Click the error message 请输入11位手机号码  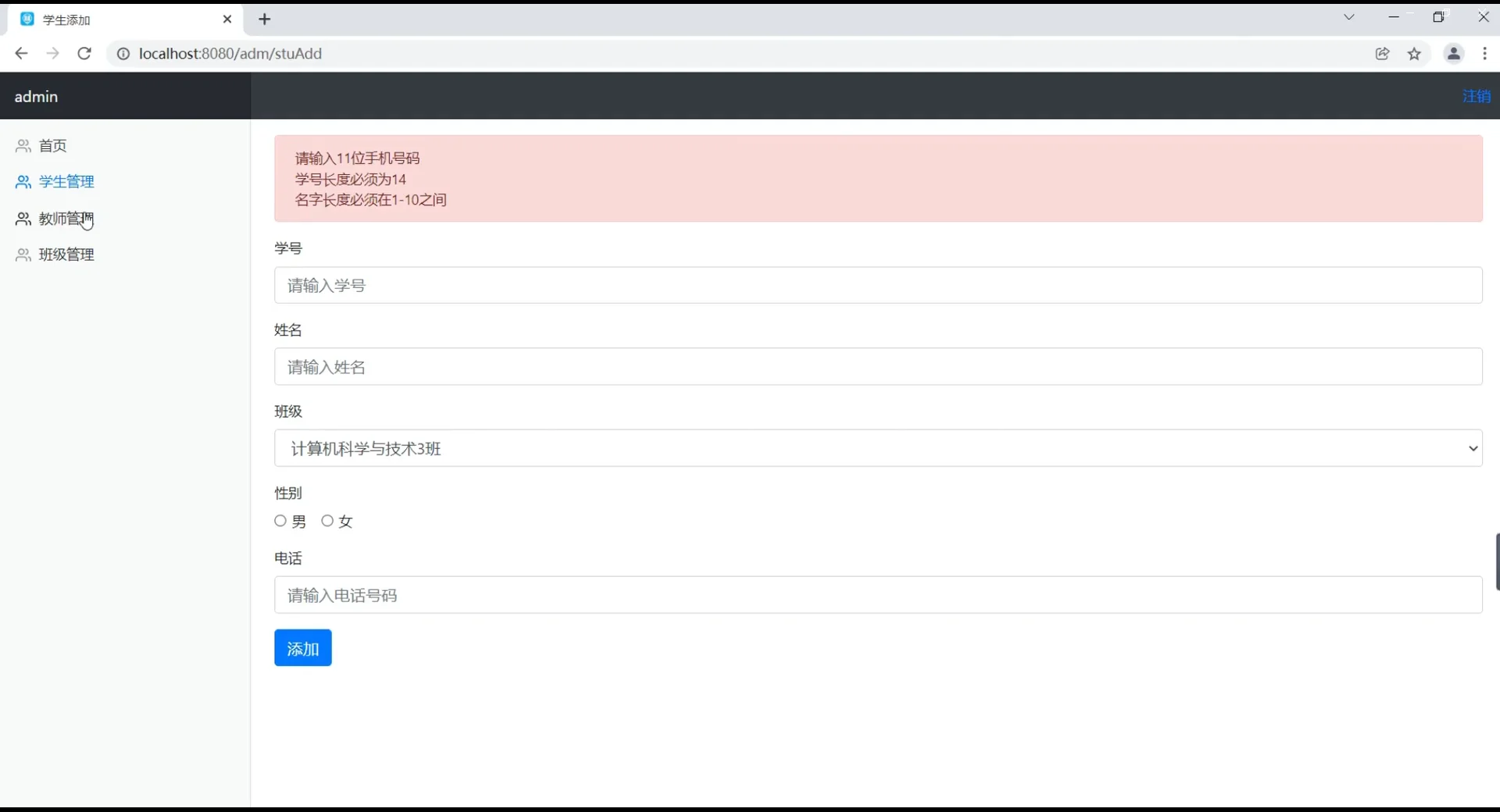click(357, 158)
